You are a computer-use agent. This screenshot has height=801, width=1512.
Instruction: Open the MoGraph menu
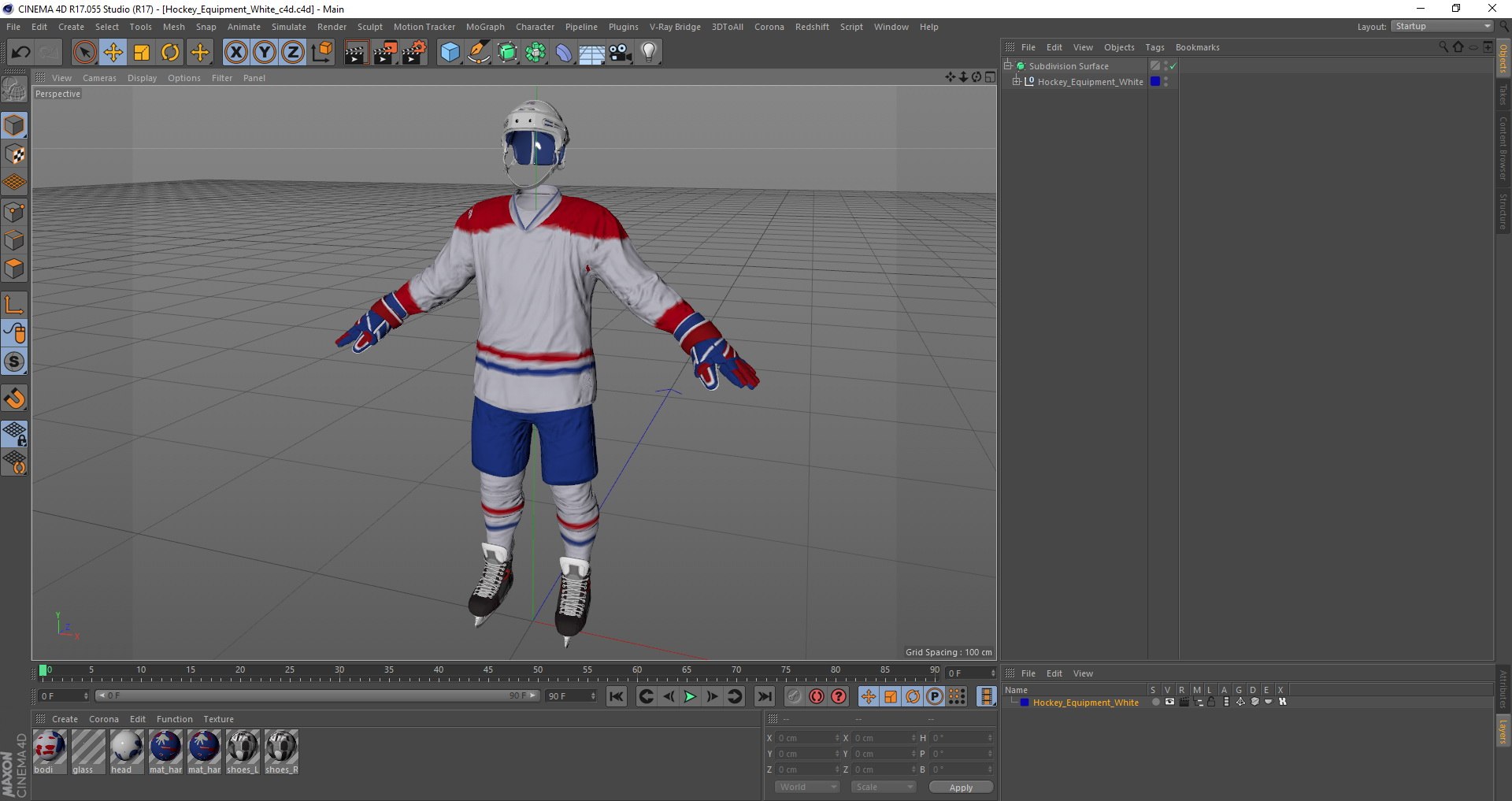point(485,27)
